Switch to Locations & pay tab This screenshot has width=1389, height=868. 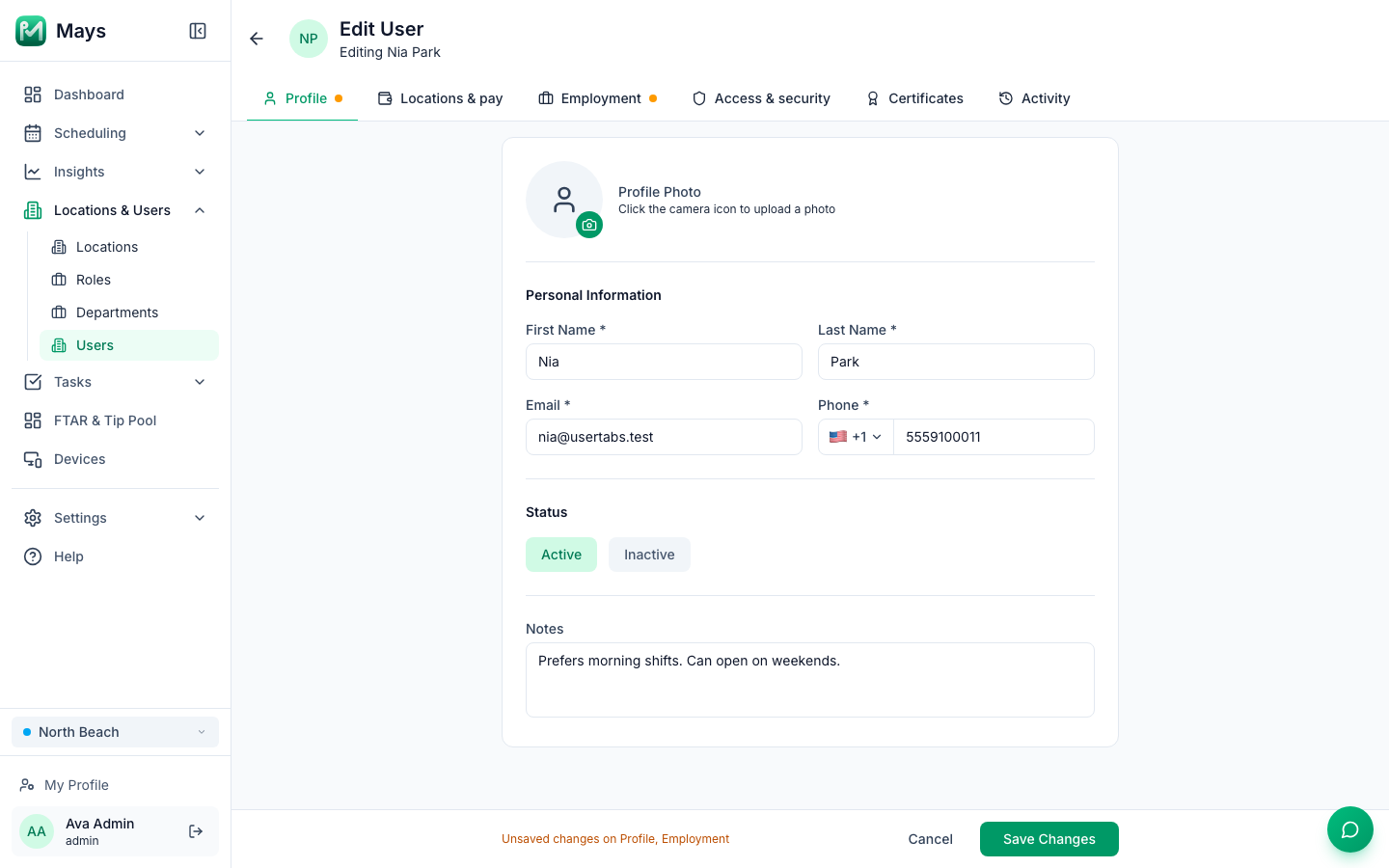[440, 98]
